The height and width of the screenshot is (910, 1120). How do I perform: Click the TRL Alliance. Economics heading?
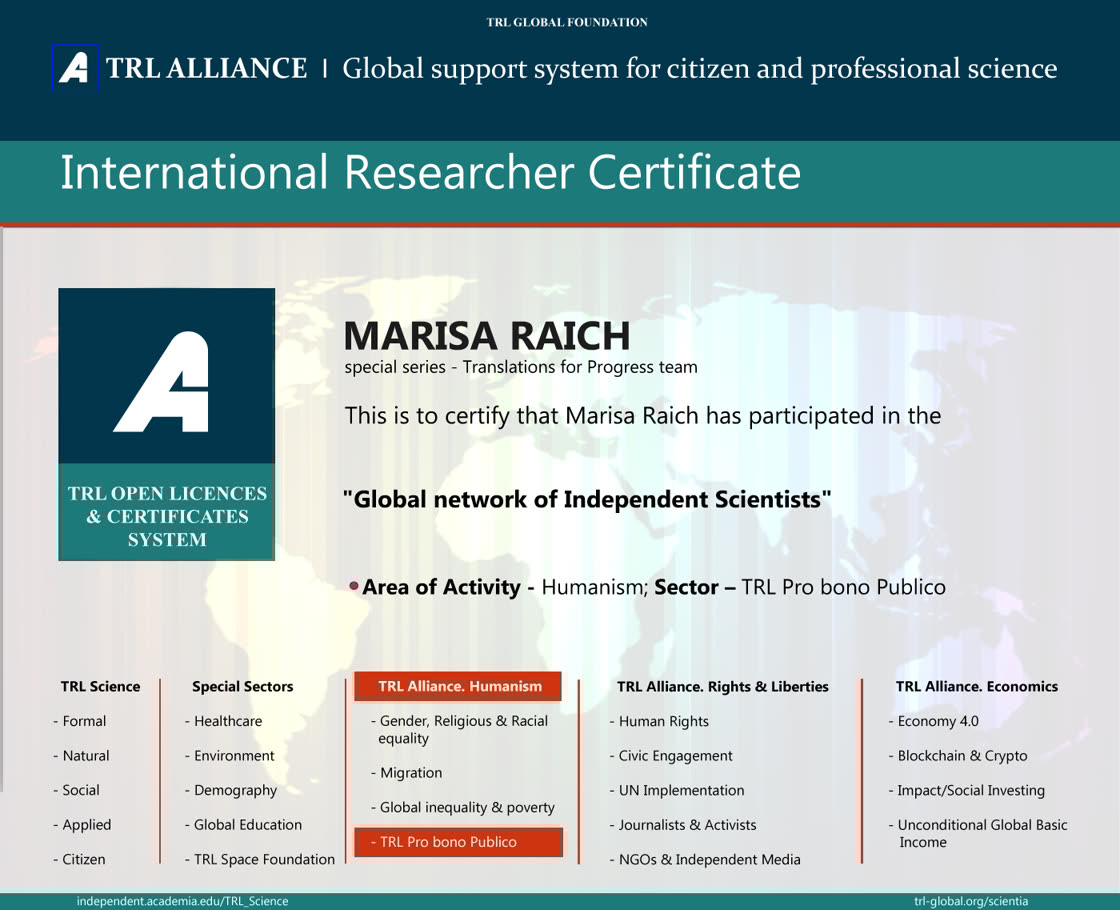coord(976,687)
